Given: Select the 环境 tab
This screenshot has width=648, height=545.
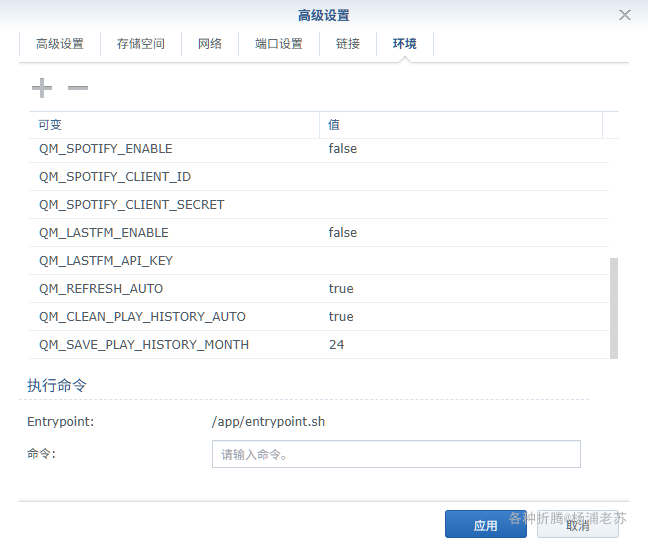Looking at the screenshot, I should tap(405, 44).
